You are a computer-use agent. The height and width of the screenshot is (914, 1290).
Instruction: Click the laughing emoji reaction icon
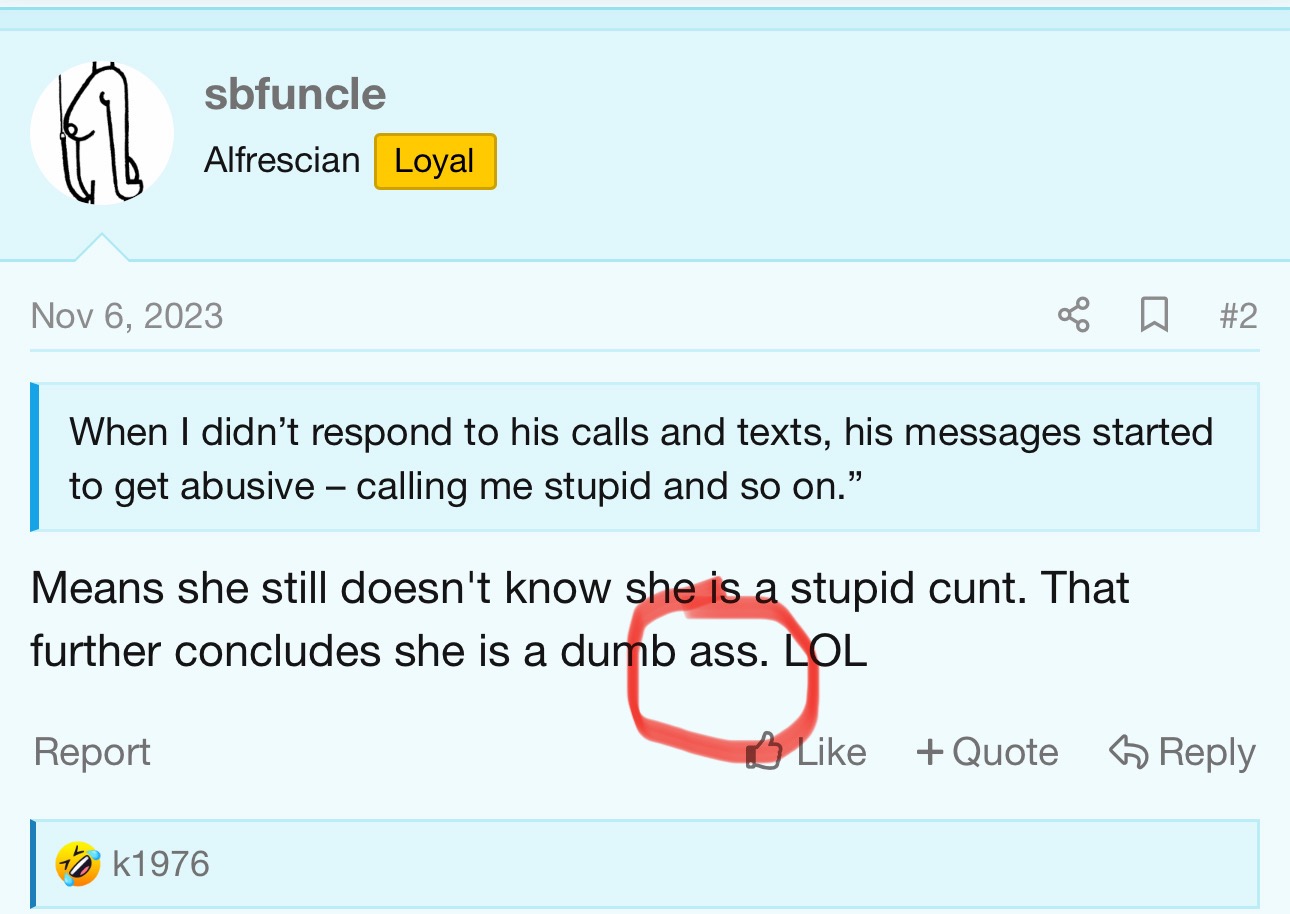tap(78, 863)
